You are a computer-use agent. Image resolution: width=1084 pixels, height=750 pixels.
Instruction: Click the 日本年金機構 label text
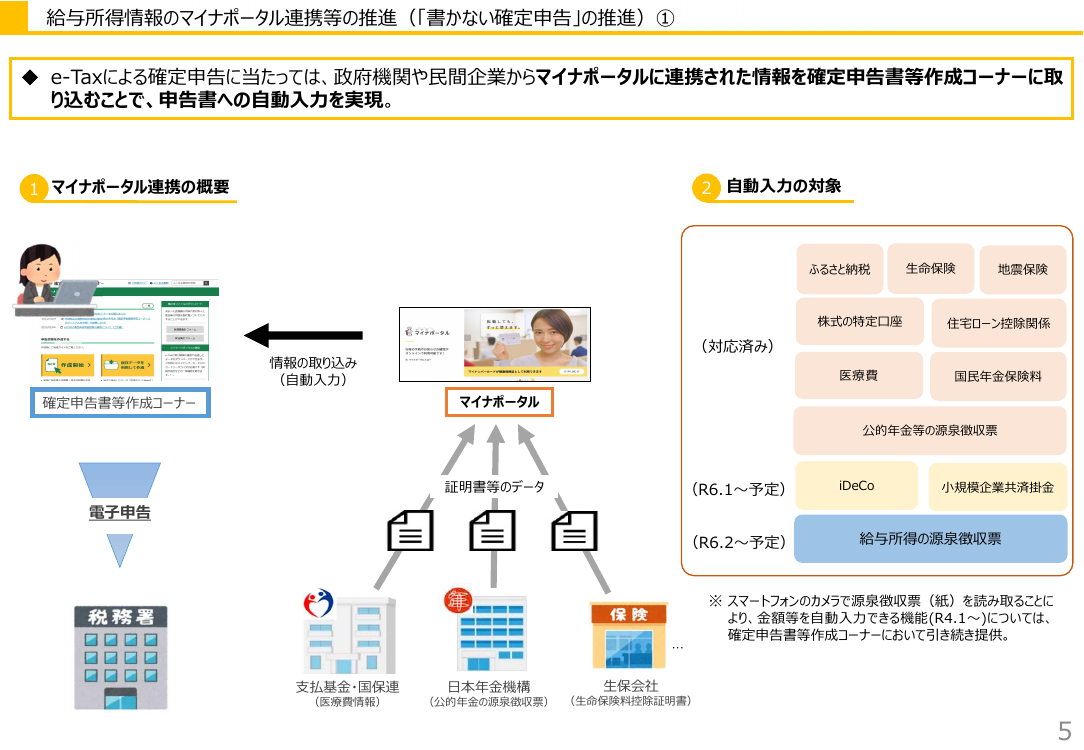click(x=489, y=686)
